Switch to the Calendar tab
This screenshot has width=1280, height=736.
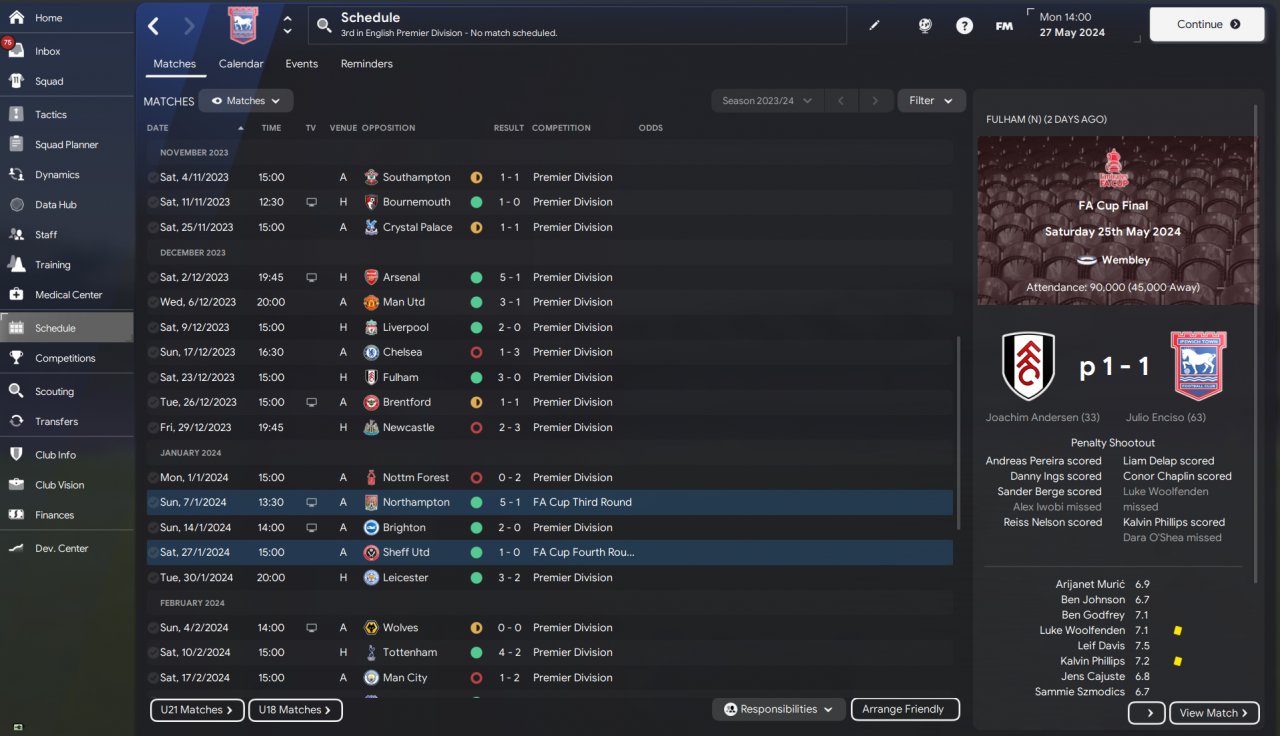(x=241, y=64)
